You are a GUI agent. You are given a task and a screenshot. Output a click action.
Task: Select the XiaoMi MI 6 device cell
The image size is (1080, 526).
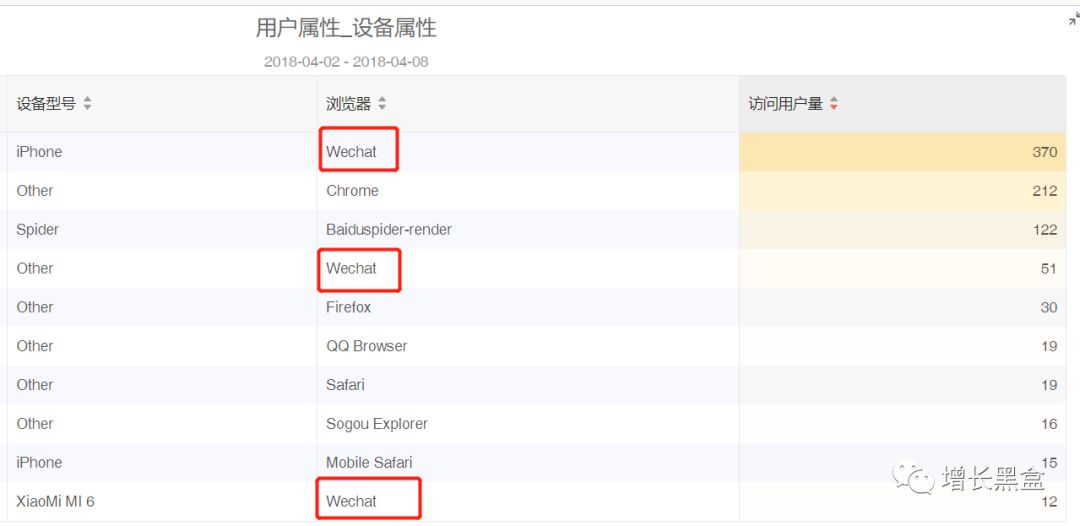click(55, 502)
